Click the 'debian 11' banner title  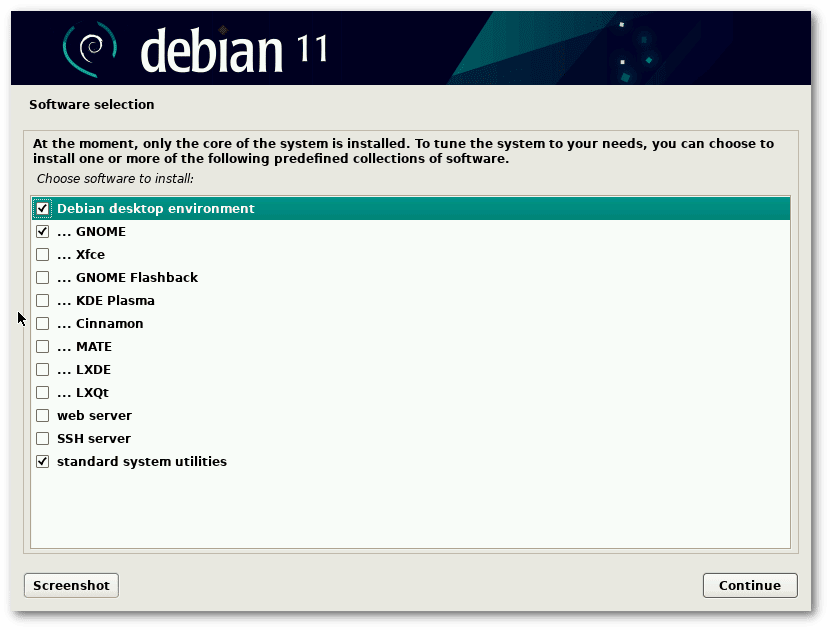[x=234, y=50]
